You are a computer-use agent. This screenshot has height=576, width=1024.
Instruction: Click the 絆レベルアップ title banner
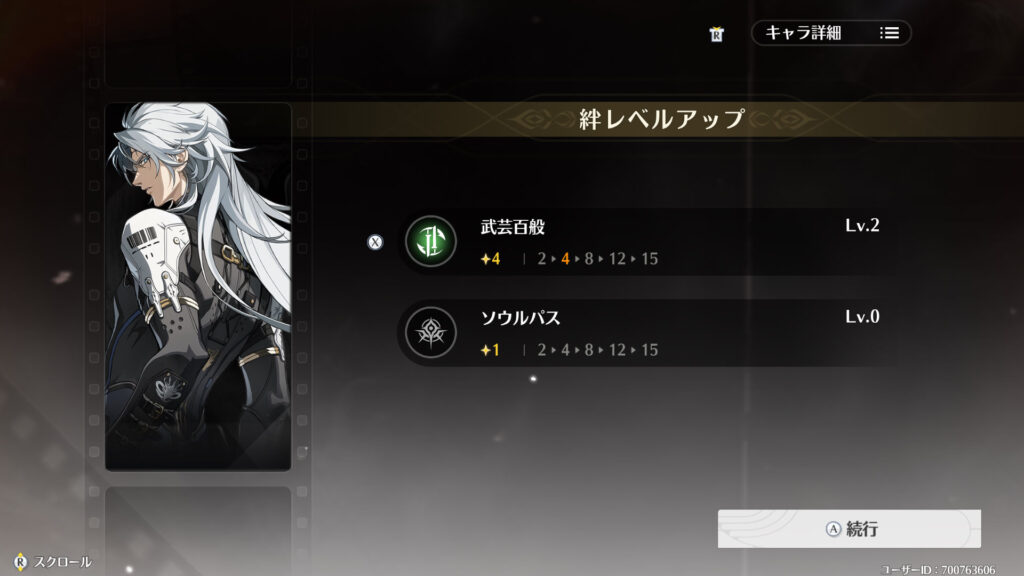662,119
